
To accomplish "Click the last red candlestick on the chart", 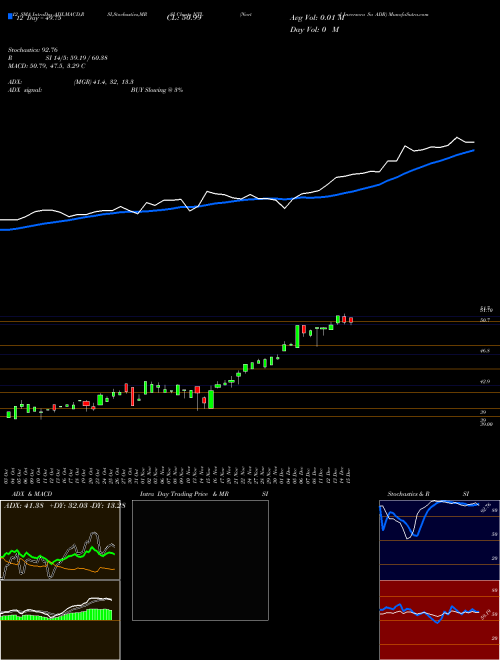I will click(x=351, y=320).
